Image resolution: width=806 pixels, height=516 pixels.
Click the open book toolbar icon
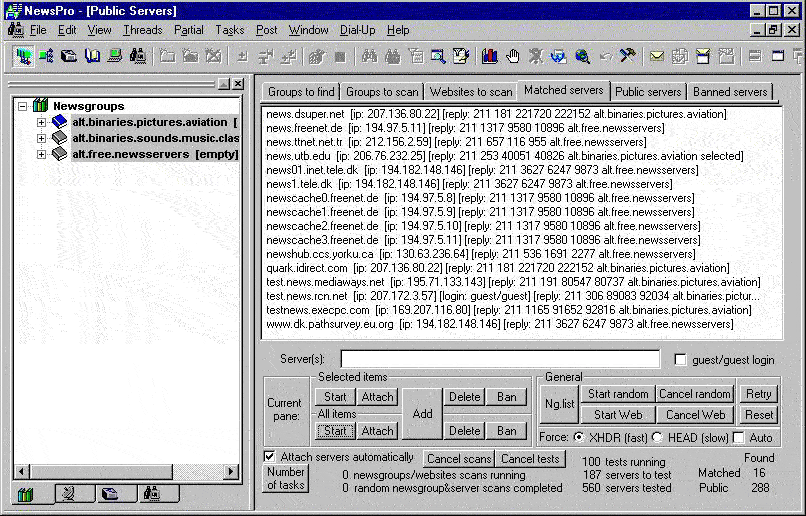tap(92, 56)
